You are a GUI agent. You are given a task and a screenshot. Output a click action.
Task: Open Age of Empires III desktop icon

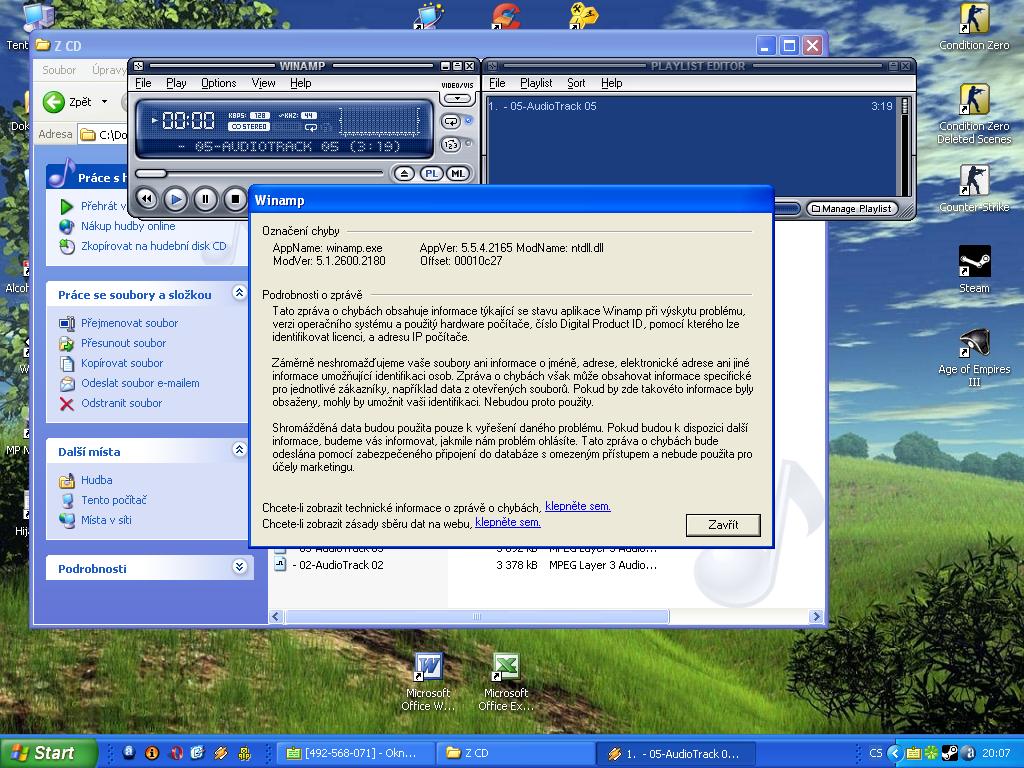point(974,357)
